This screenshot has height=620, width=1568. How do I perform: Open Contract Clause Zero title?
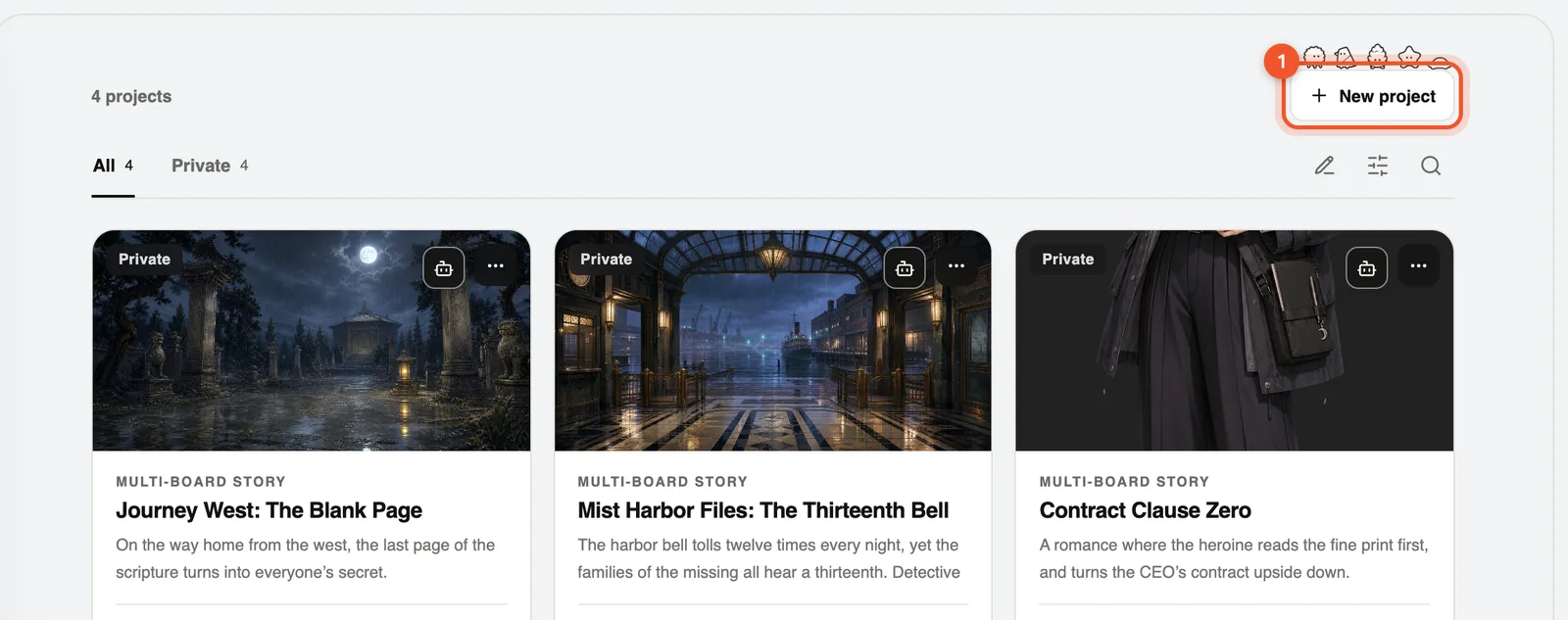click(x=1145, y=510)
